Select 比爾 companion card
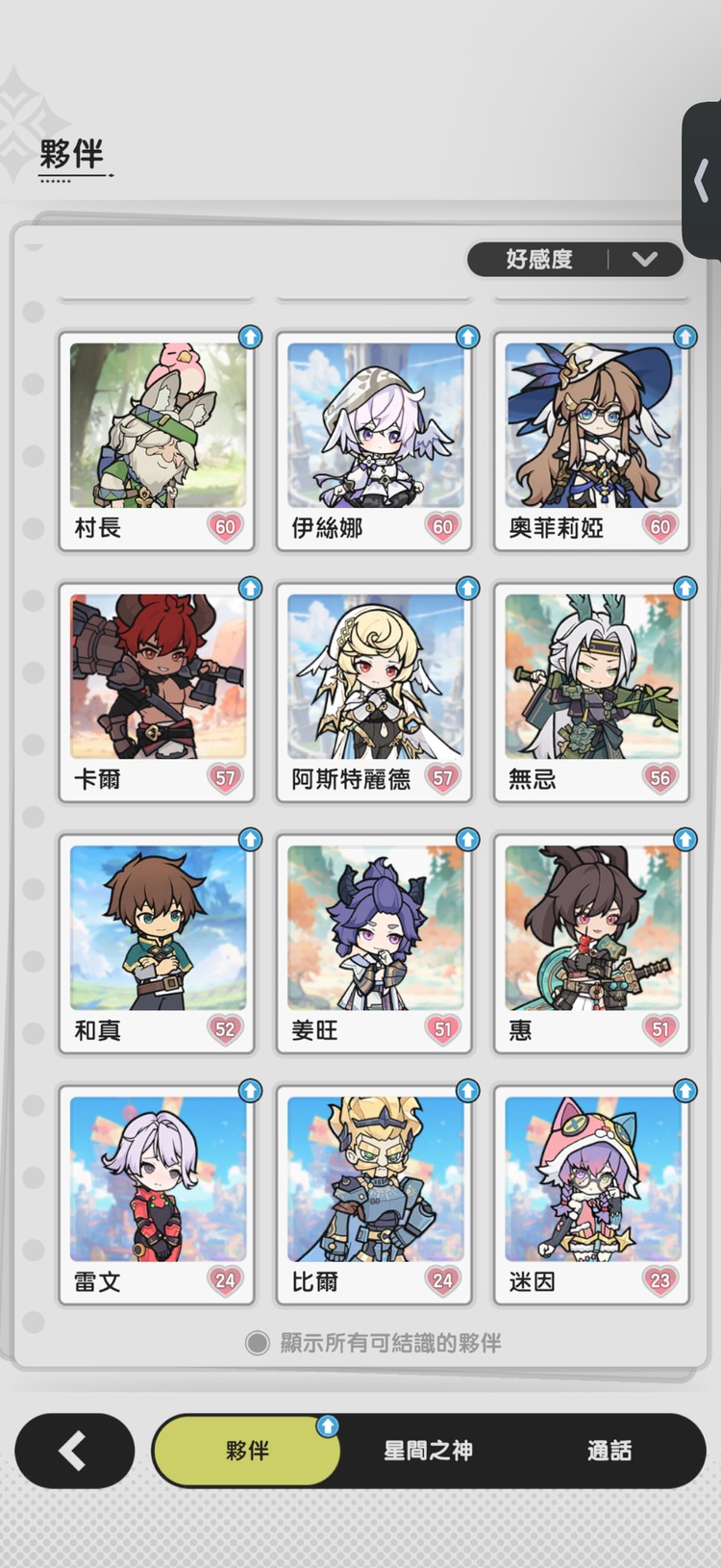Image resolution: width=721 pixels, height=1568 pixels. click(374, 1195)
